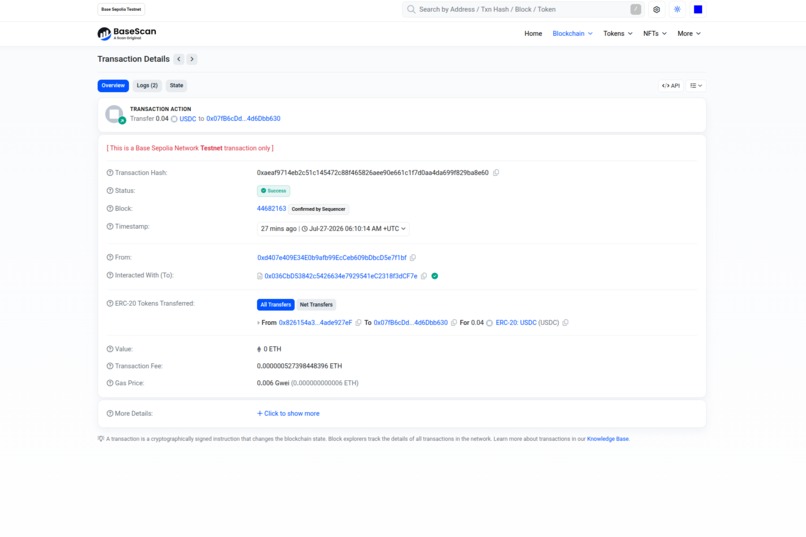Click the Timestamp help icon

pos(109,227)
